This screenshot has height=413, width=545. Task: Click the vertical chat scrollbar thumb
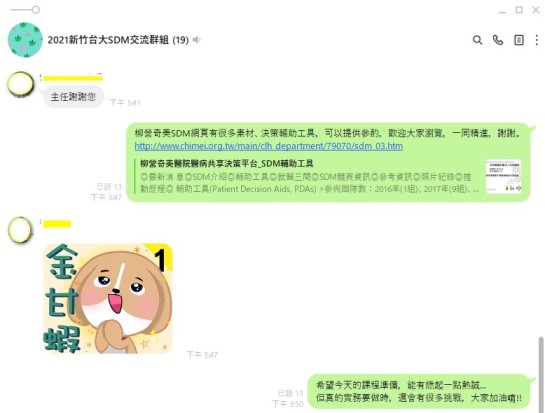[x=541, y=374]
